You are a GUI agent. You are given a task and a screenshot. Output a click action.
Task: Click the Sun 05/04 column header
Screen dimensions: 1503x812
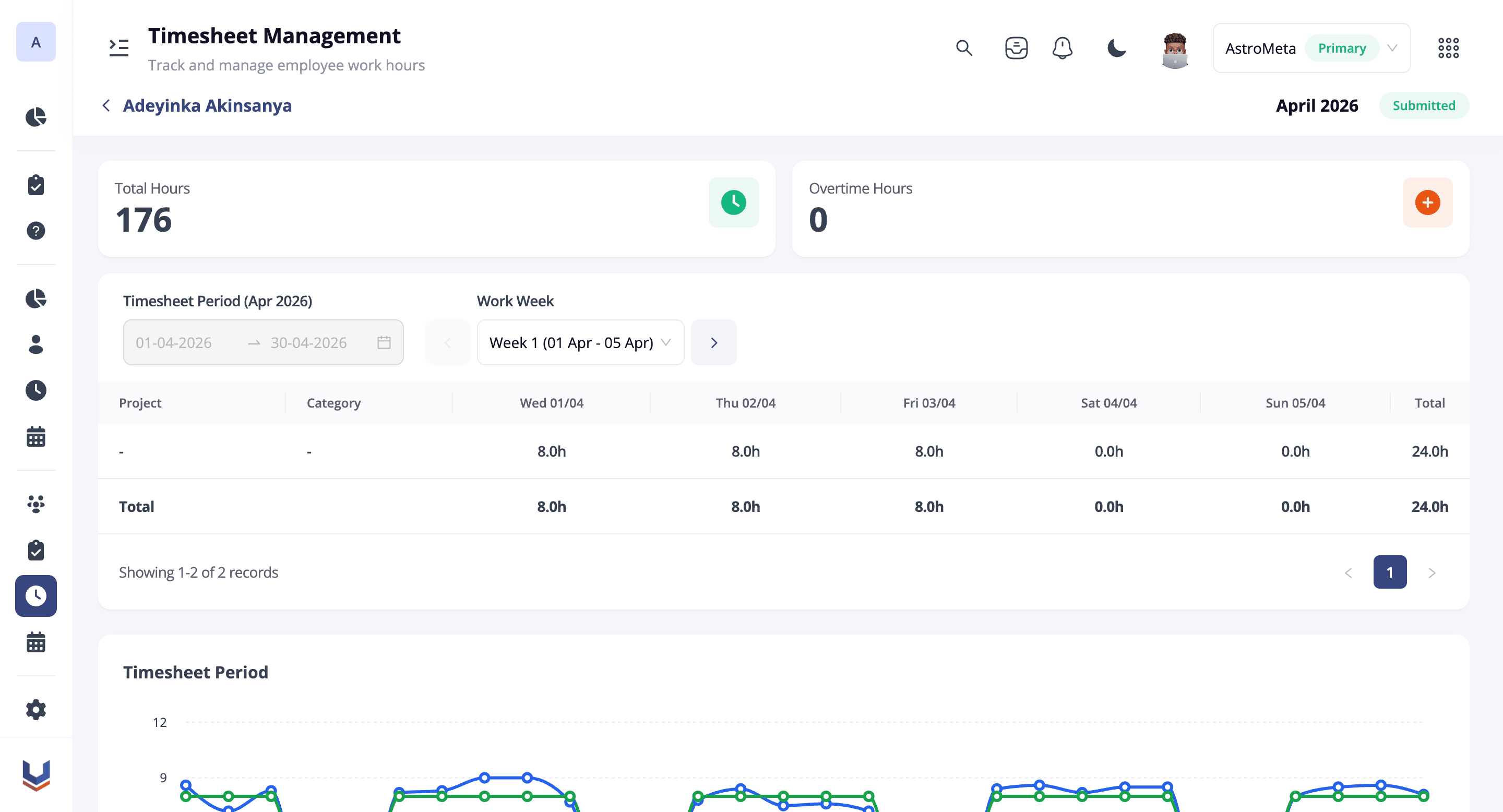1295,403
